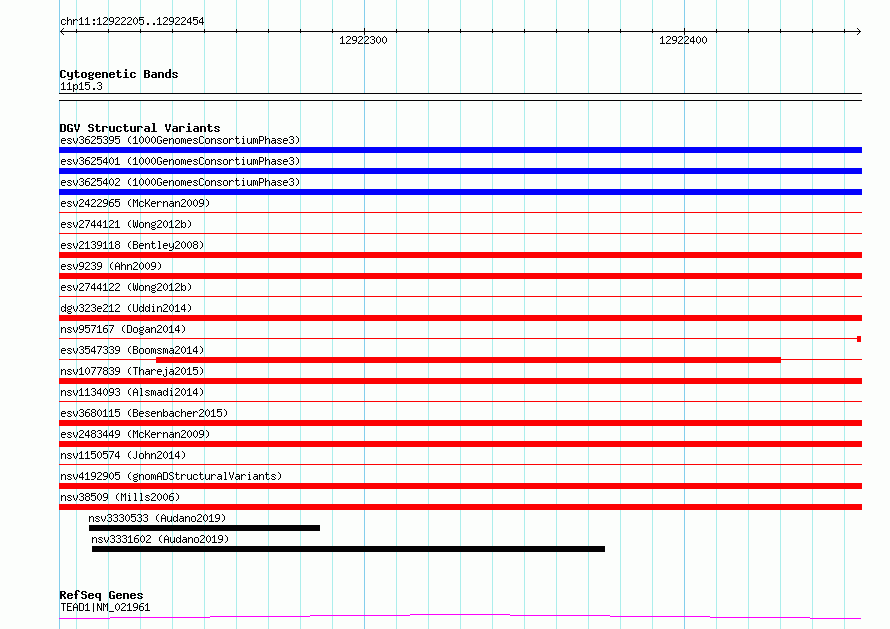The image size is (890, 629).
Task: Click the thick red bar under nsv4192905
Action: coord(460,486)
